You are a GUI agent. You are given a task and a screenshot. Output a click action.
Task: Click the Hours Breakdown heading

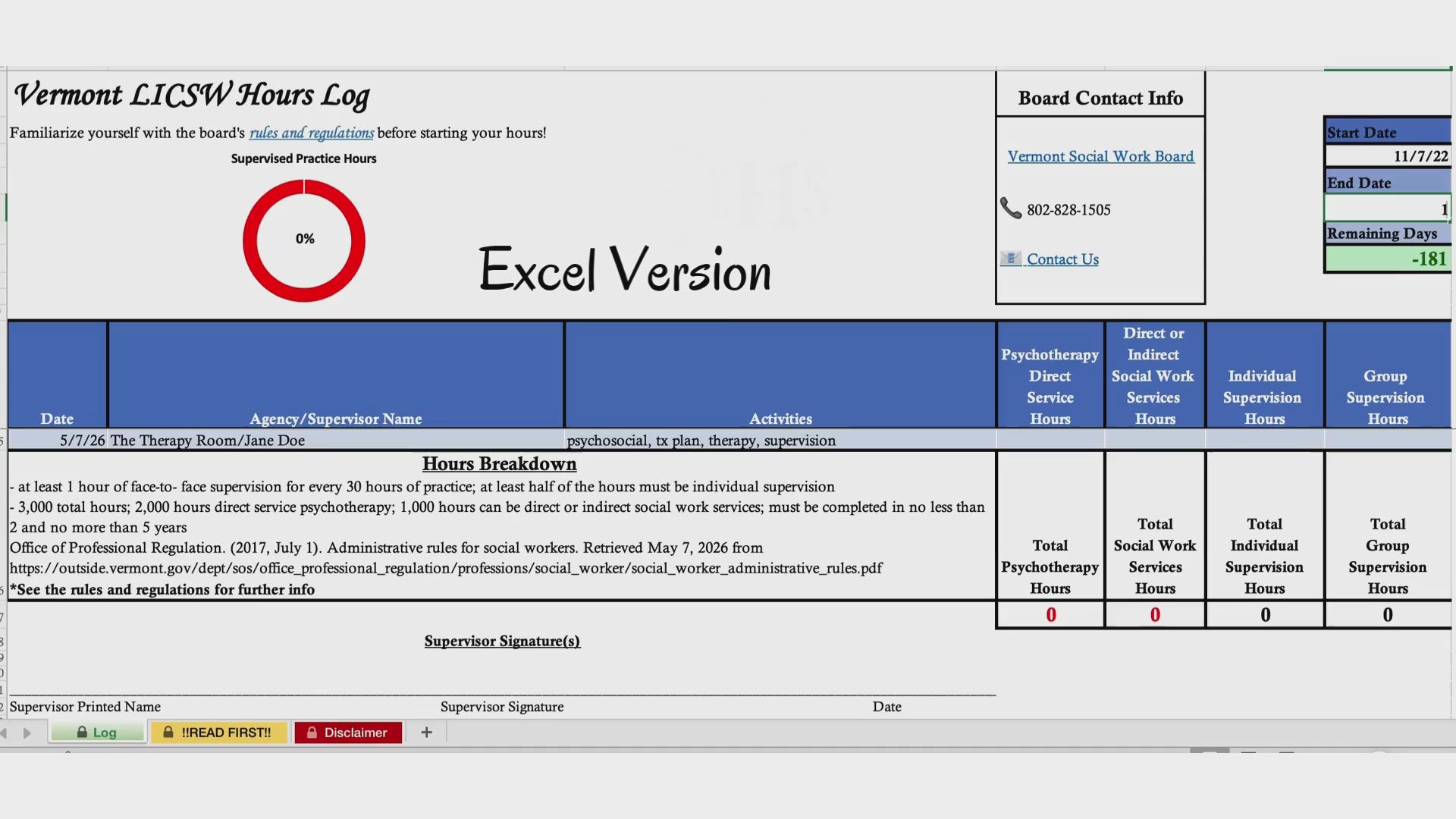point(499,464)
